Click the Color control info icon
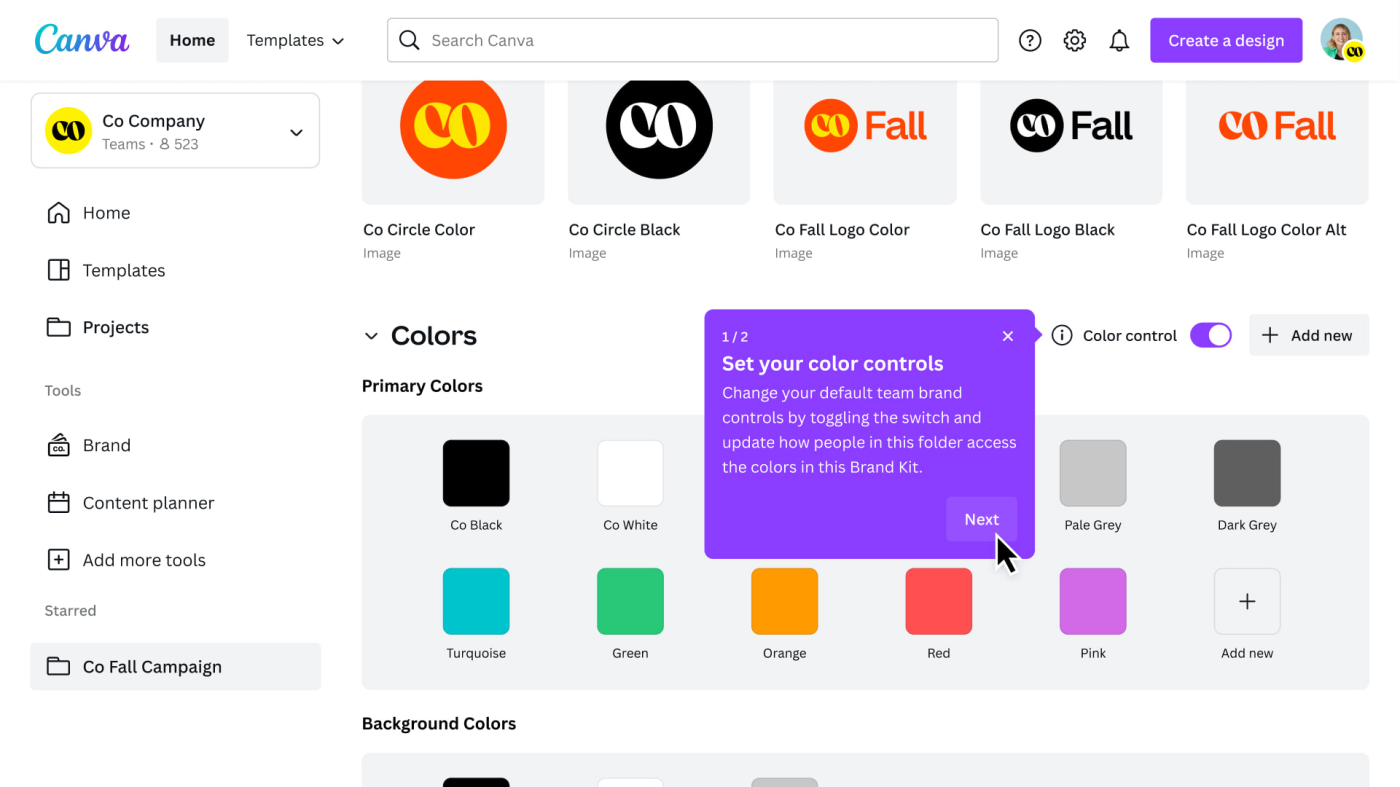This screenshot has width=1400, height=787. [x=1062, y=336]
